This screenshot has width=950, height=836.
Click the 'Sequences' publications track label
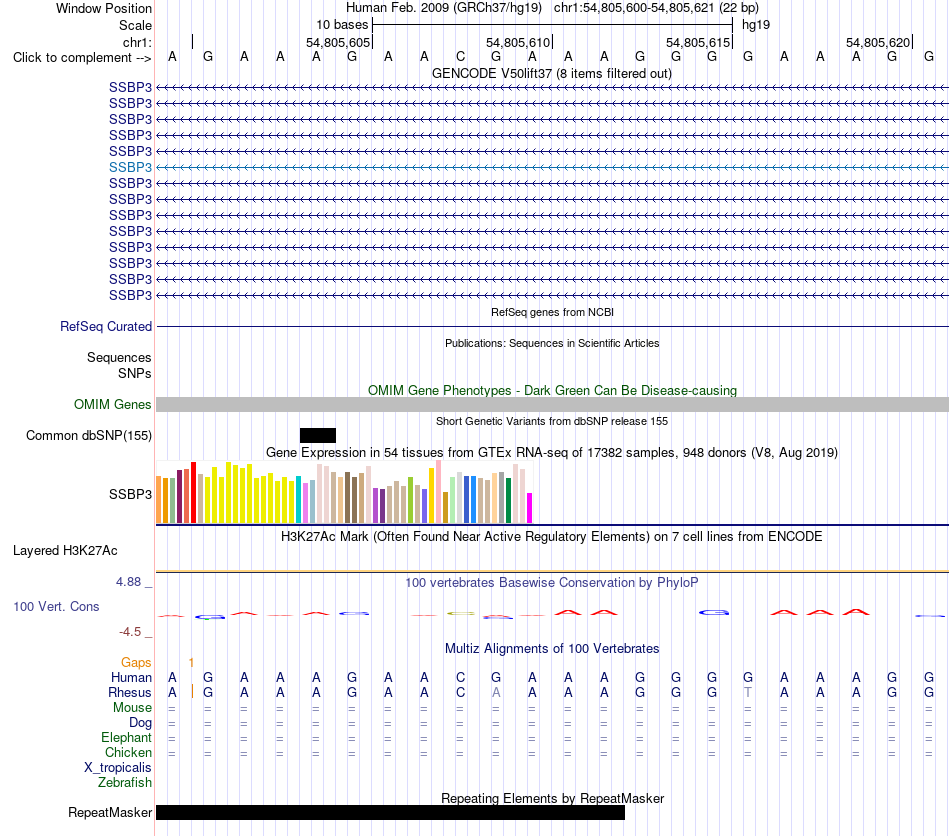(x=119, y=357)
